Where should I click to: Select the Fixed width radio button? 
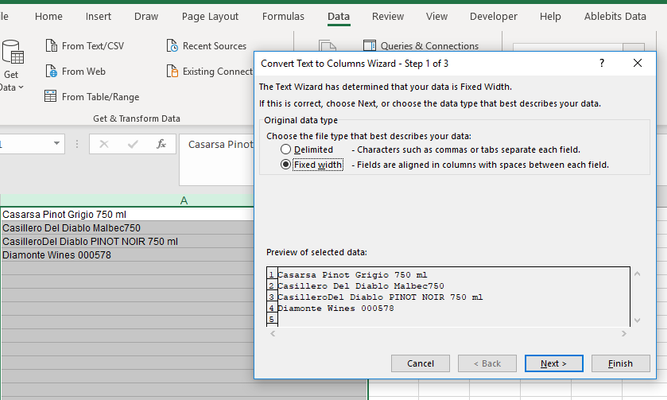285,165
